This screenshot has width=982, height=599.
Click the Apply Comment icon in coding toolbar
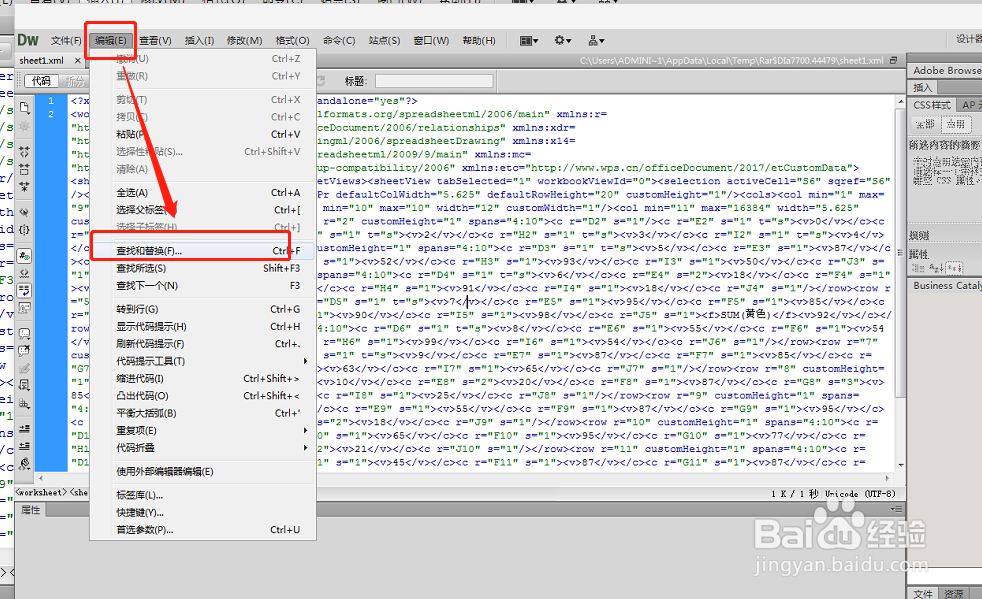(x=24, y=333)
